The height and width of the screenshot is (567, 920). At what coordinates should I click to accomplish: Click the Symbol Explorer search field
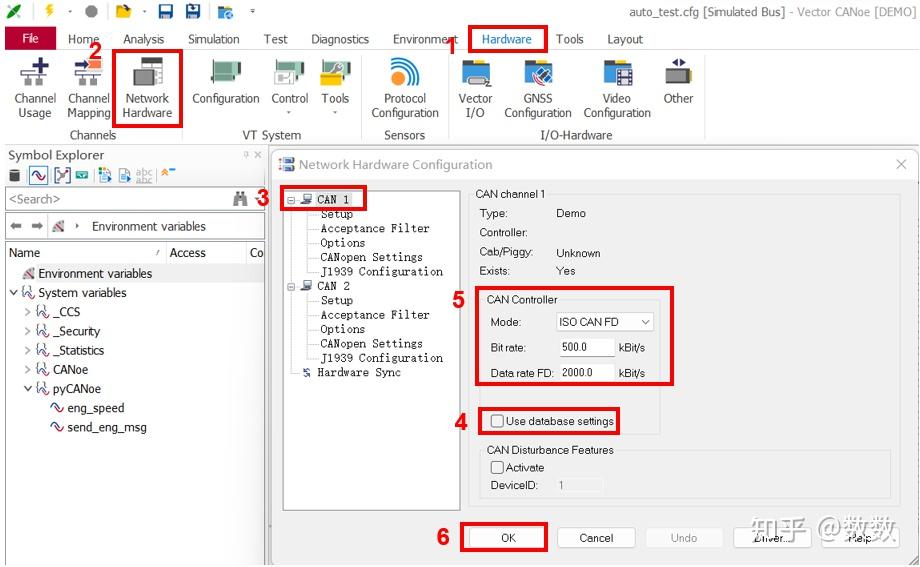click(x=117, y=199)
